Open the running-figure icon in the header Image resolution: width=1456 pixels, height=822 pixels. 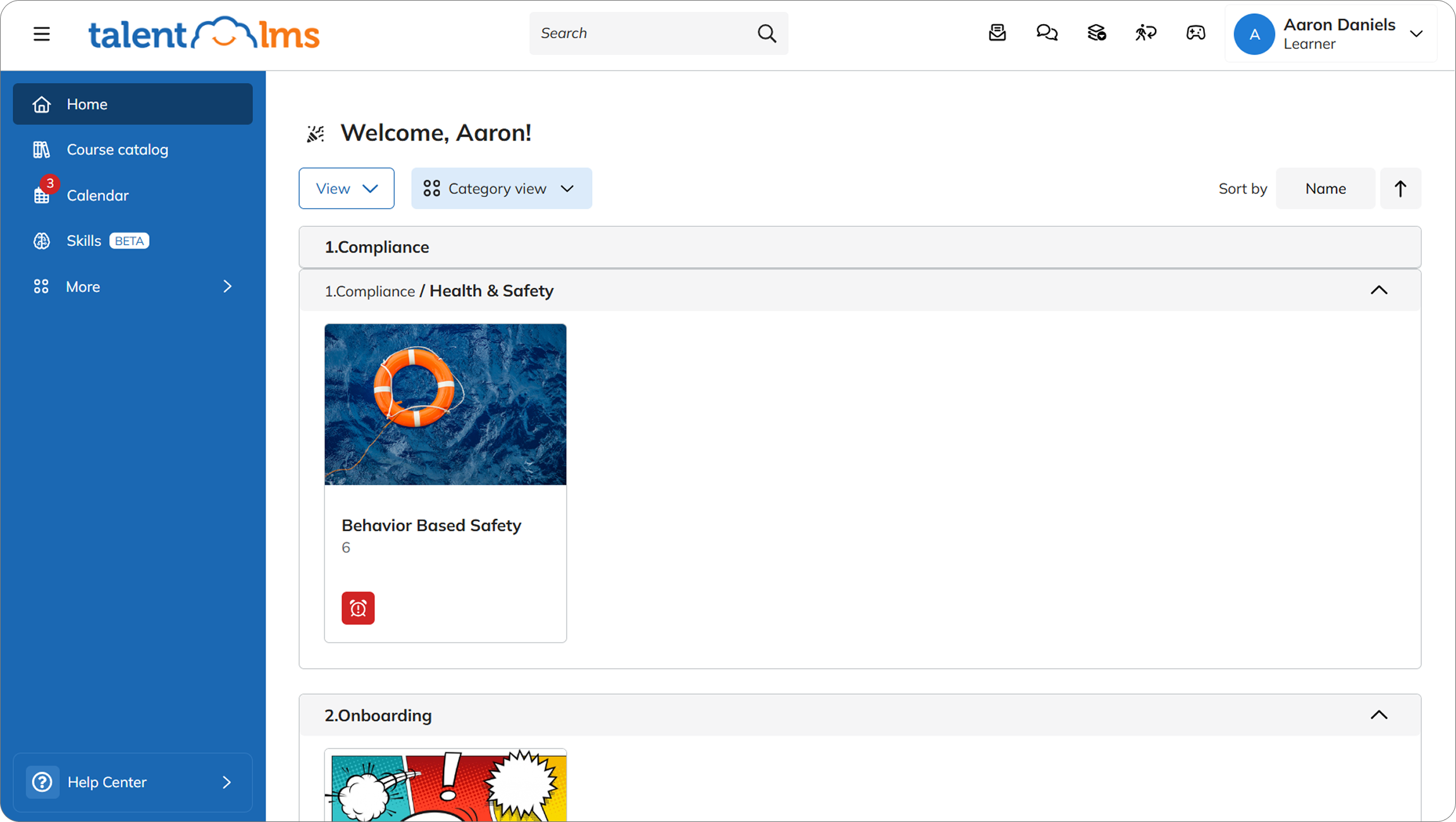1145,32
